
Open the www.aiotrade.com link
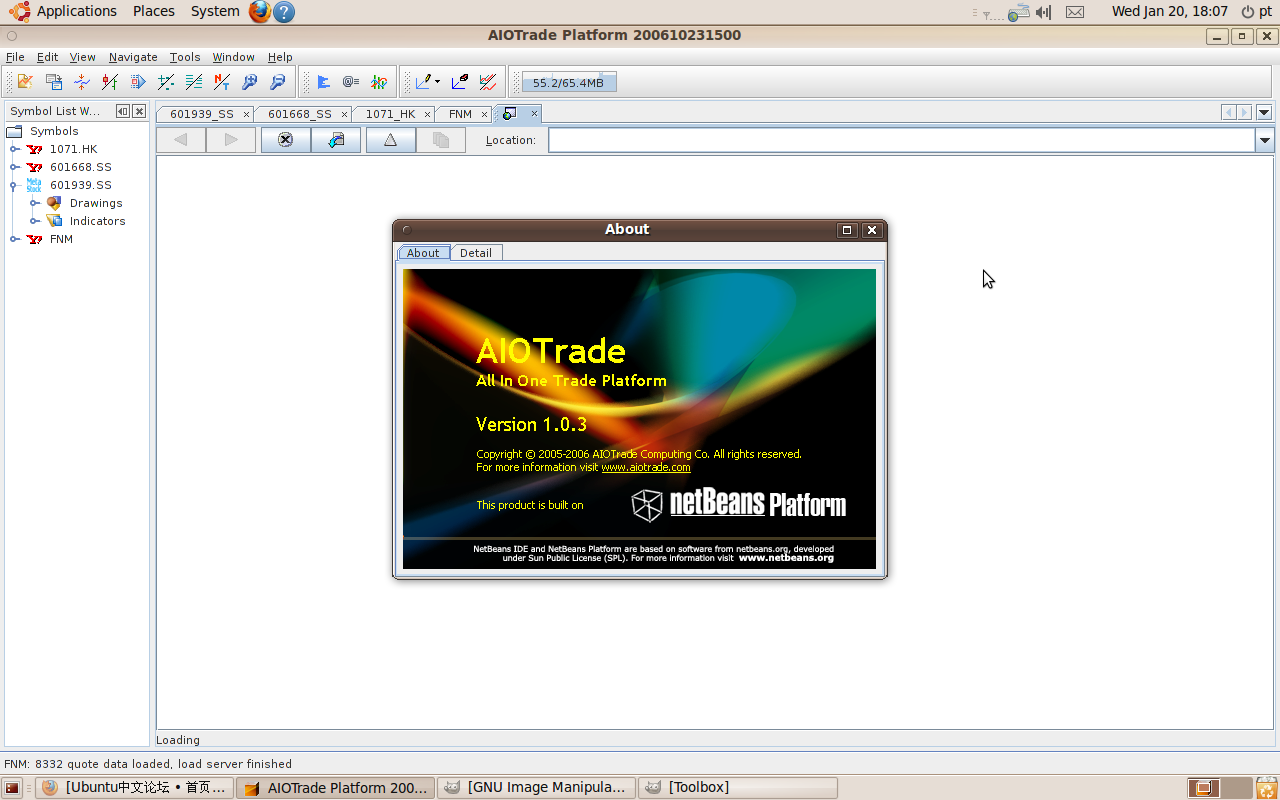coord(646,467)
